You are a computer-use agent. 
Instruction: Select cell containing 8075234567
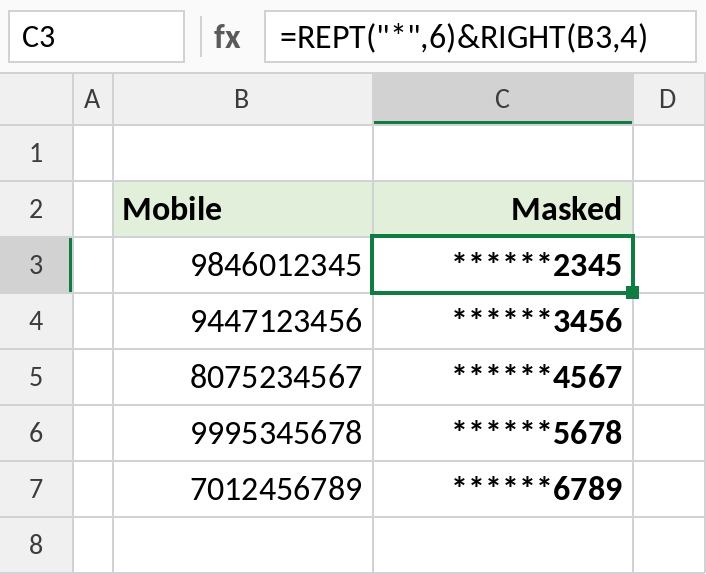(x=243, y=376)
